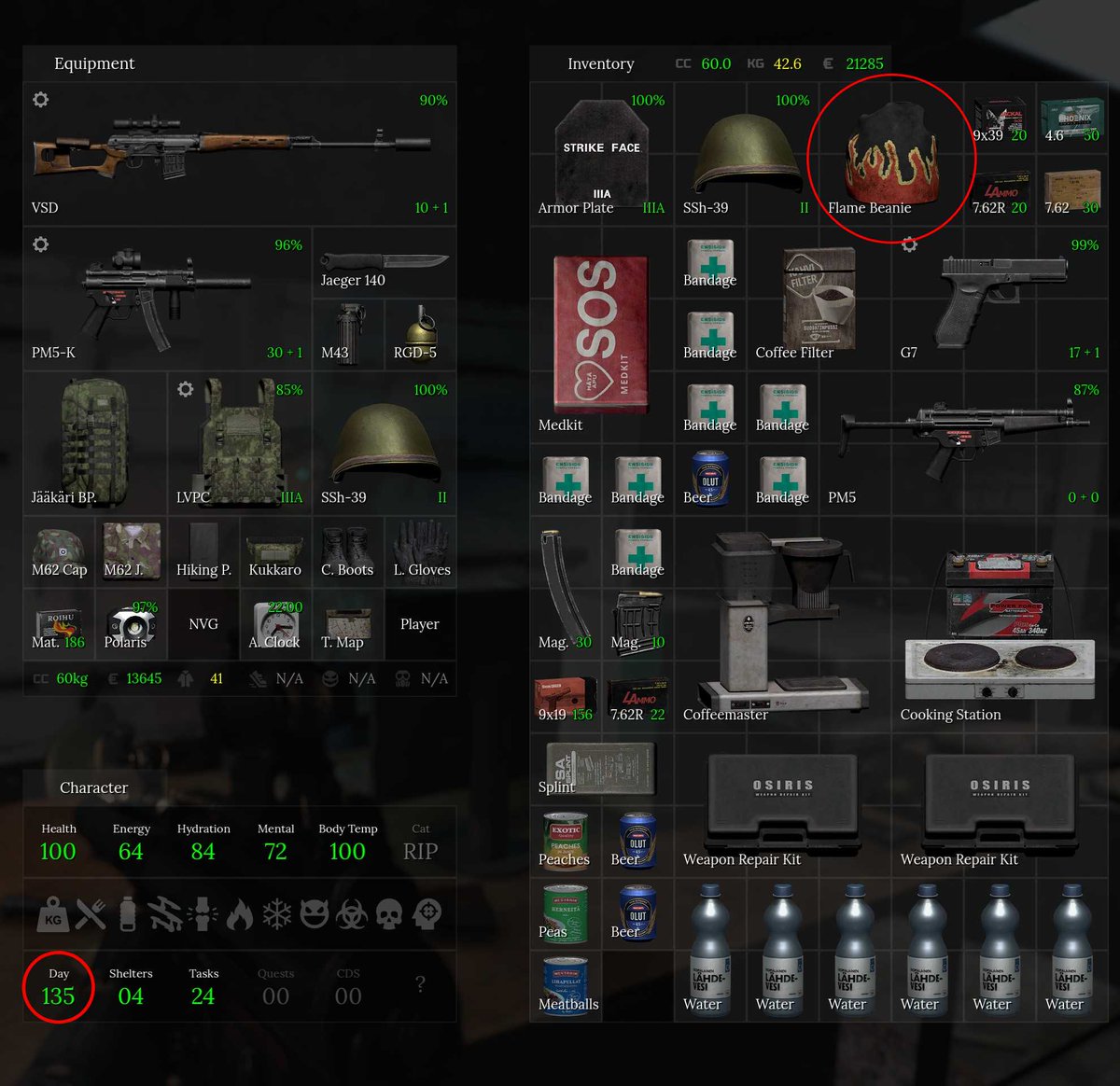Viewport: 1120px width, 1086px height.
Task: Select the unloaded PM5 in Inventory
Action: pyautogui.click(x=963, y=443)
